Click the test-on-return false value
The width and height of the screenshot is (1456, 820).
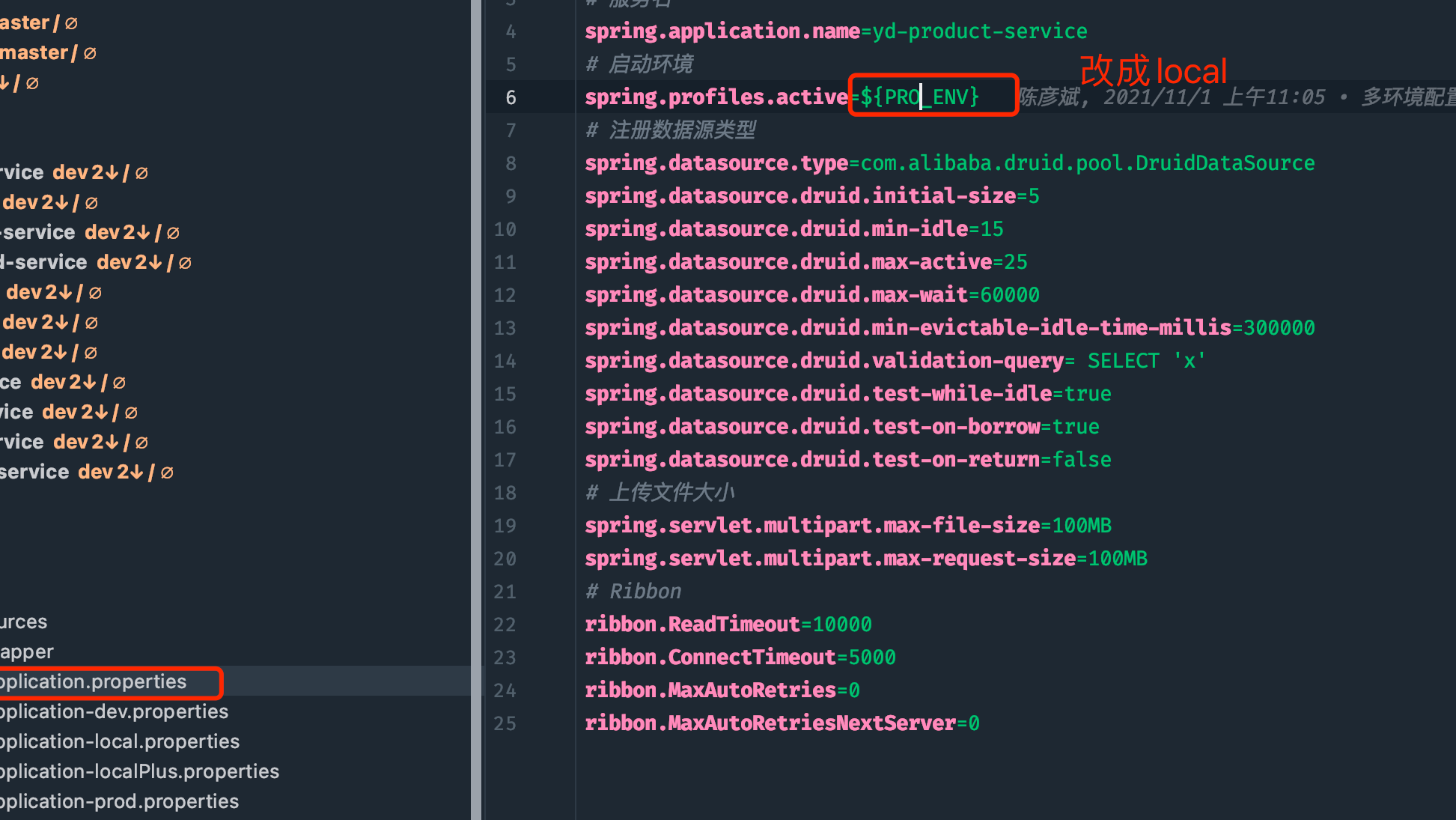coord(1082,460)
